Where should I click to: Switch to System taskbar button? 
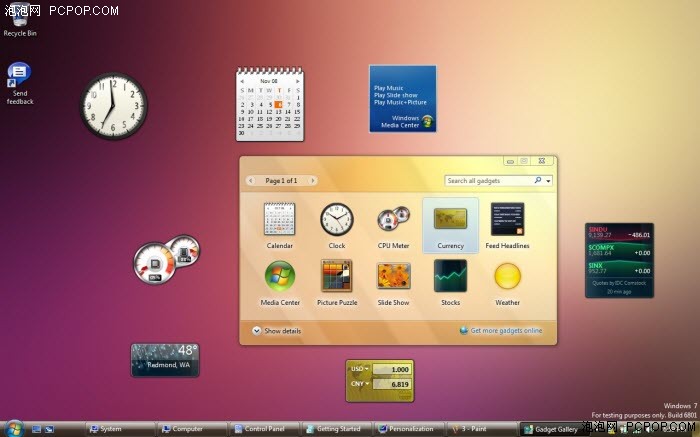click(120, 429)
